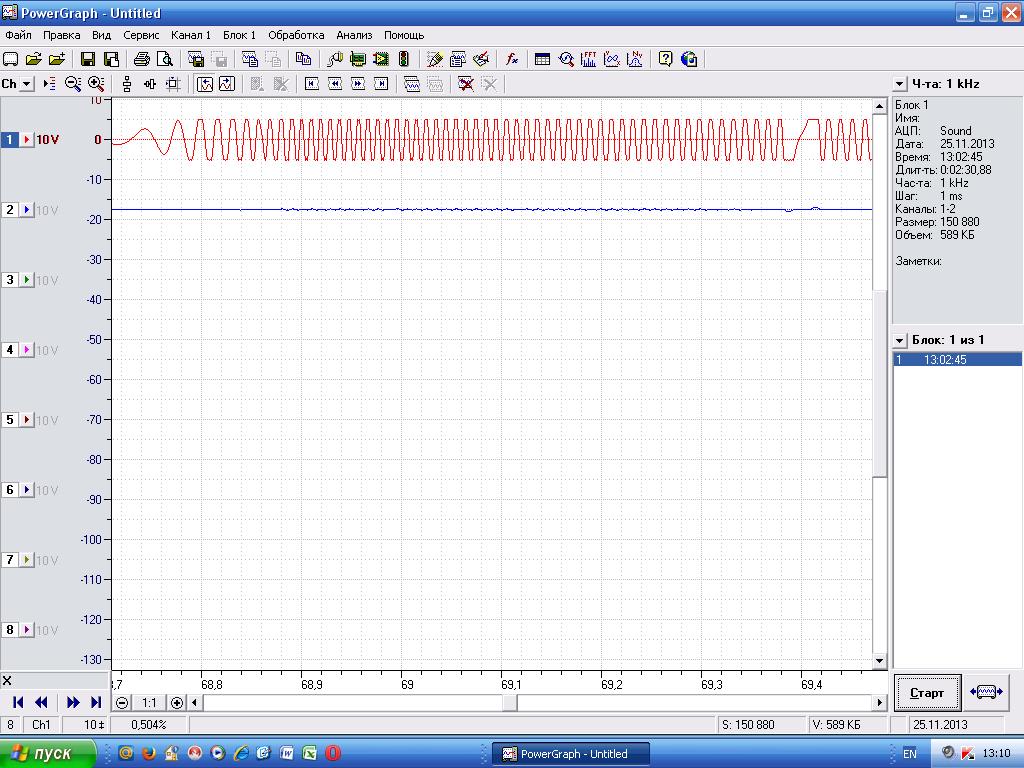Open the Обработка menu

pyautogui.click(x=296, y=35)
